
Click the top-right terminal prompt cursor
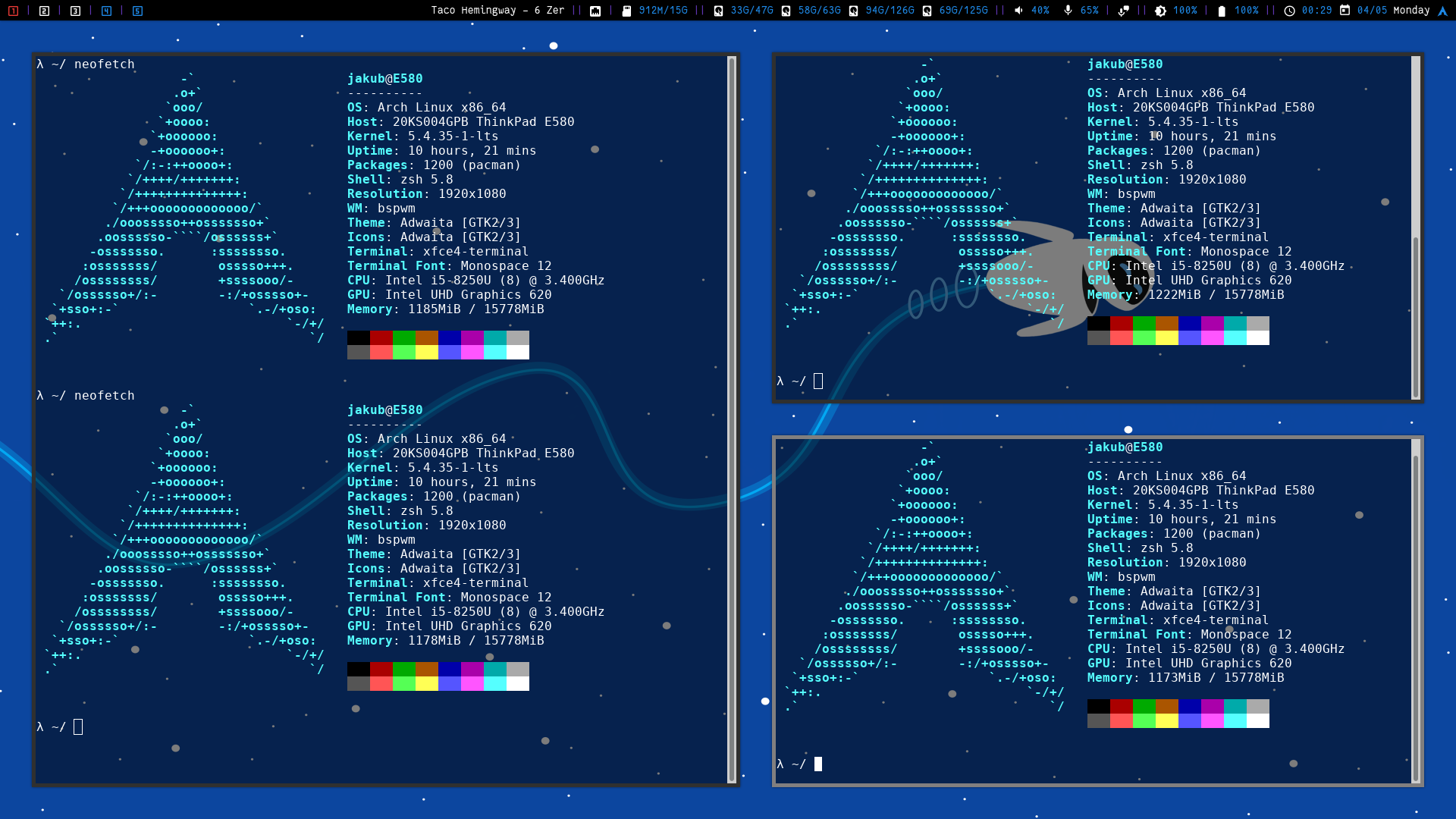coord(818,381)
